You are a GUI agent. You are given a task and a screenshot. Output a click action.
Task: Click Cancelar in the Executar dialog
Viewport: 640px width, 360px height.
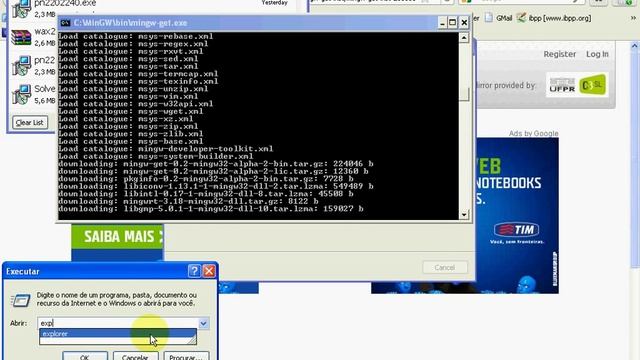[135, 356]
